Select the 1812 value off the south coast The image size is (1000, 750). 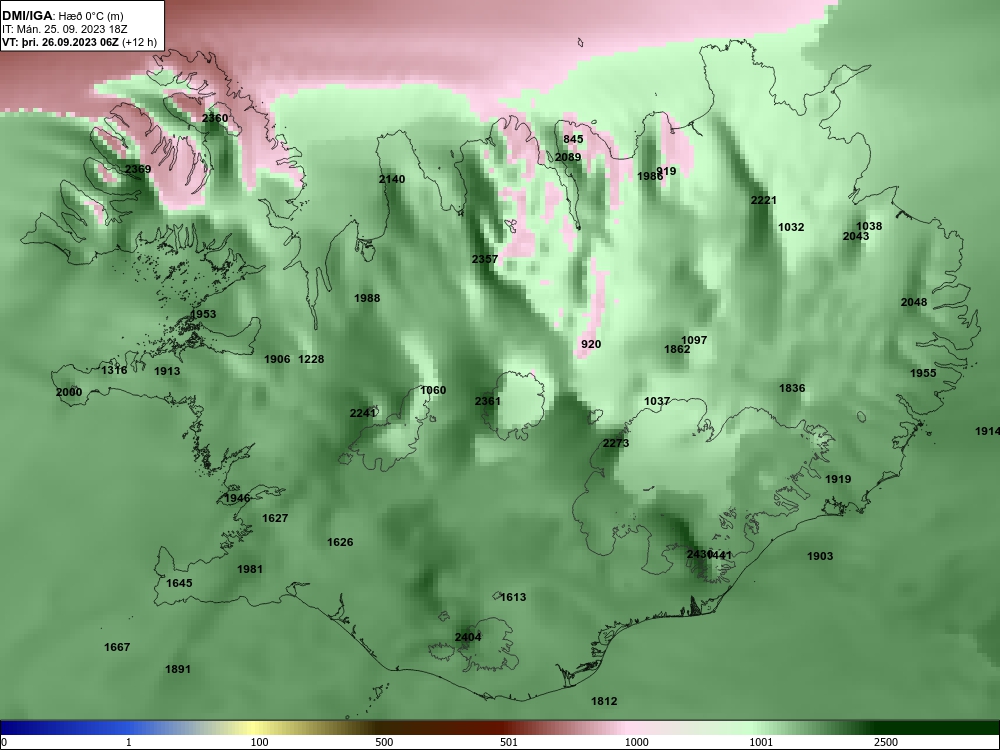click(x=604, y=701)
